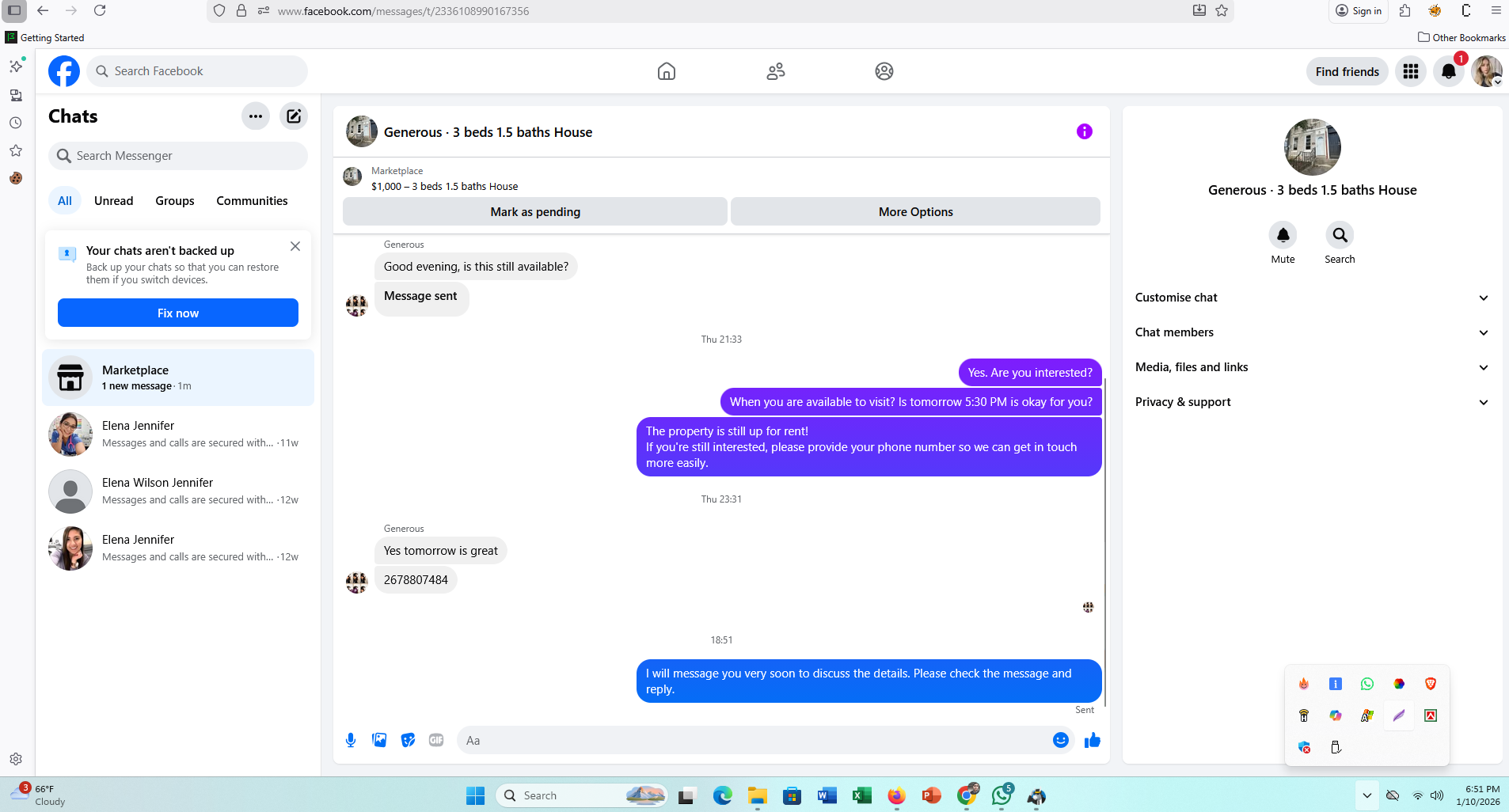This screenshot has height=812, width=1509.
Task: Reload the page
Action: pyautogui.click(x=100, y=10)
